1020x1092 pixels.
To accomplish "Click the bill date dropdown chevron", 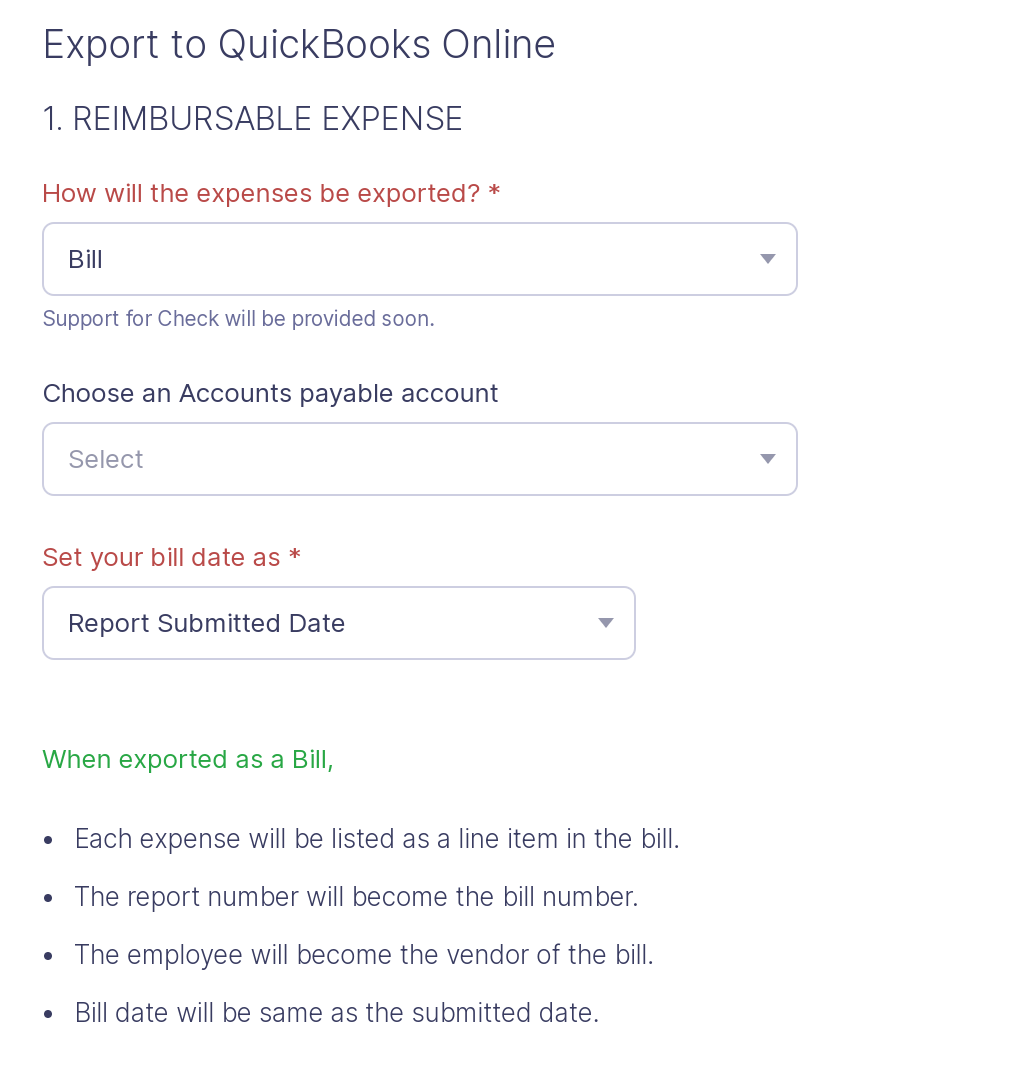I will (x=605, y=622).
